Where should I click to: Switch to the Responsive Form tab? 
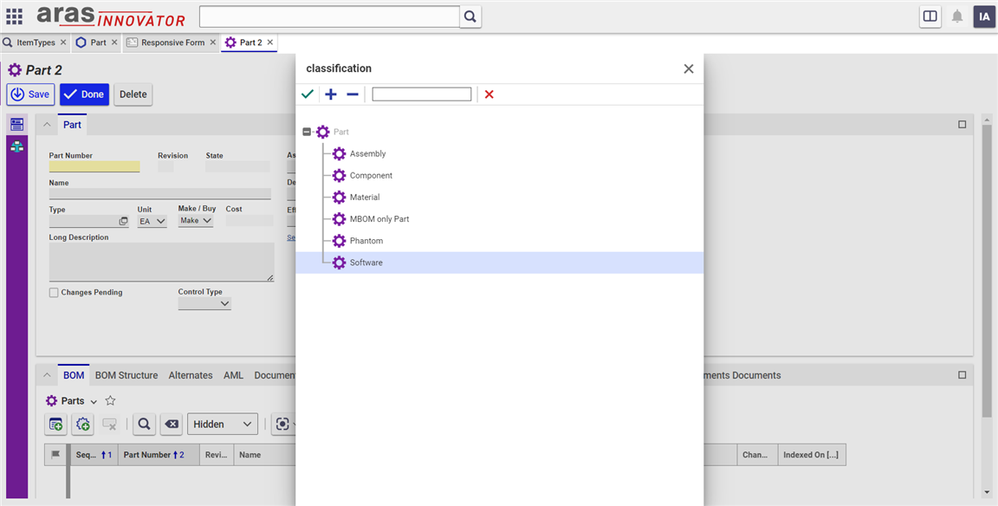[172, 43]
